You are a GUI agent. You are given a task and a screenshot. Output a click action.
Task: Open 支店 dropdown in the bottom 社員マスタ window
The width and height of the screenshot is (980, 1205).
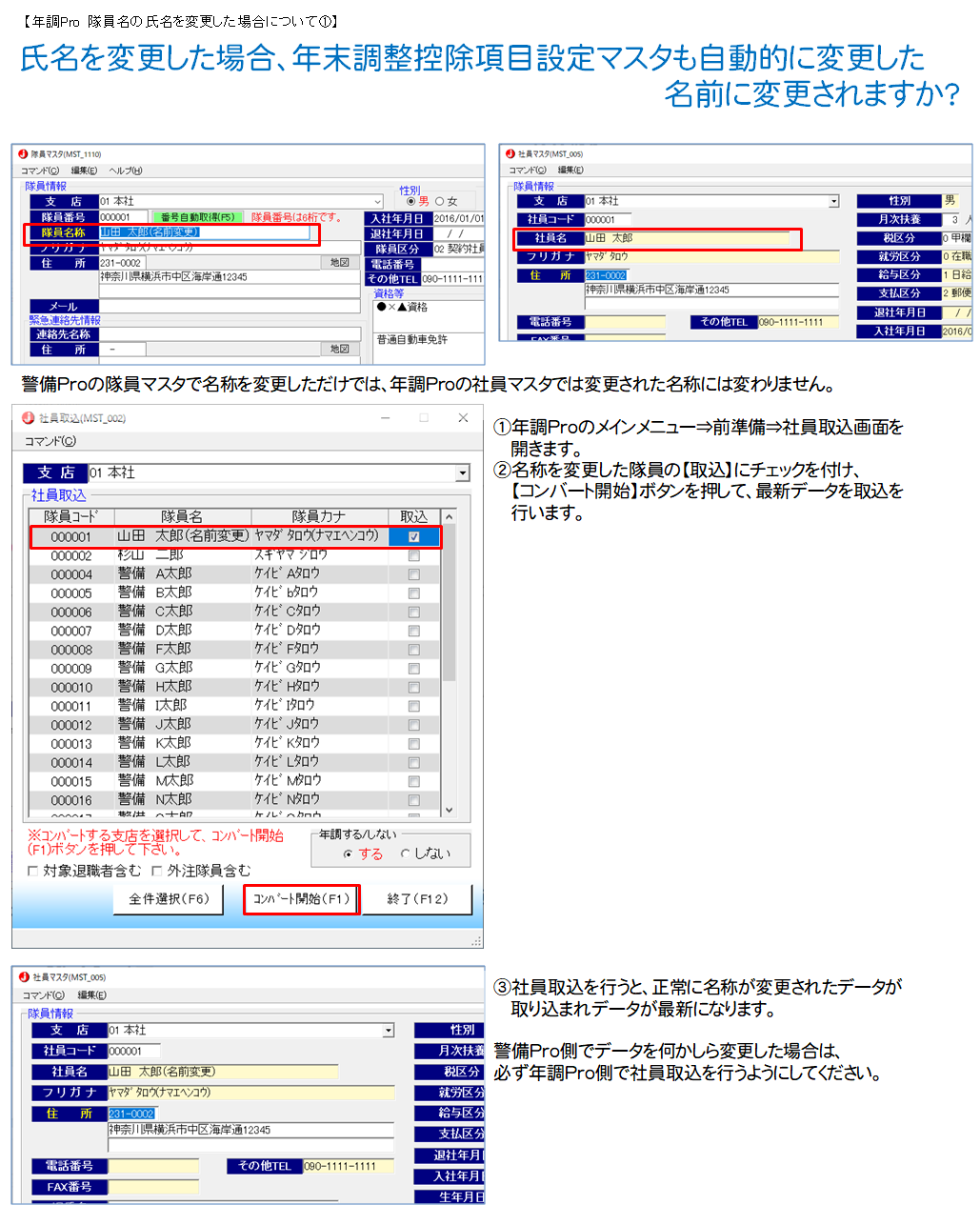click(x=388, y=1031)
